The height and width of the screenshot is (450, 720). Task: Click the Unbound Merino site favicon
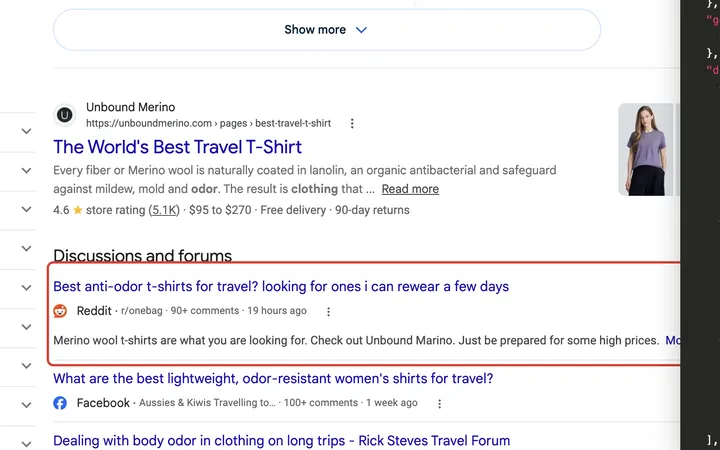click(x=65, y=115)
